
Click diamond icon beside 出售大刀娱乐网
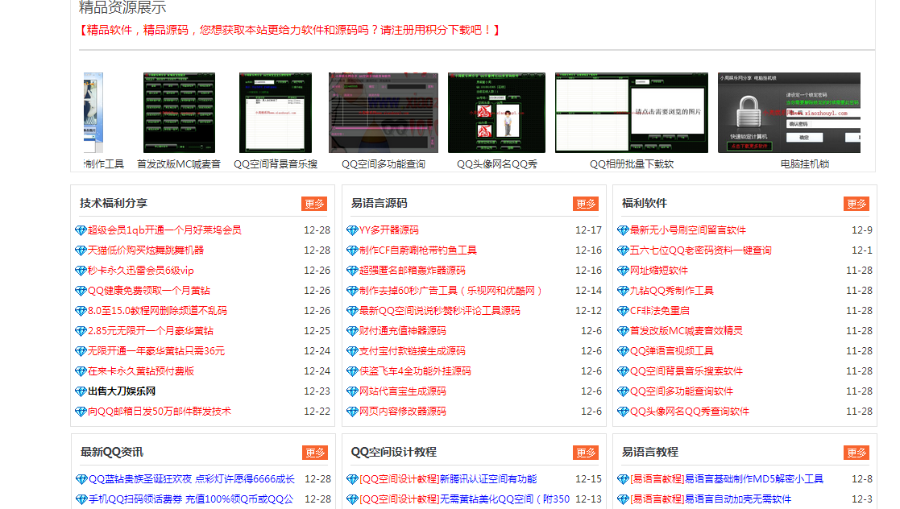coord(81,391)
